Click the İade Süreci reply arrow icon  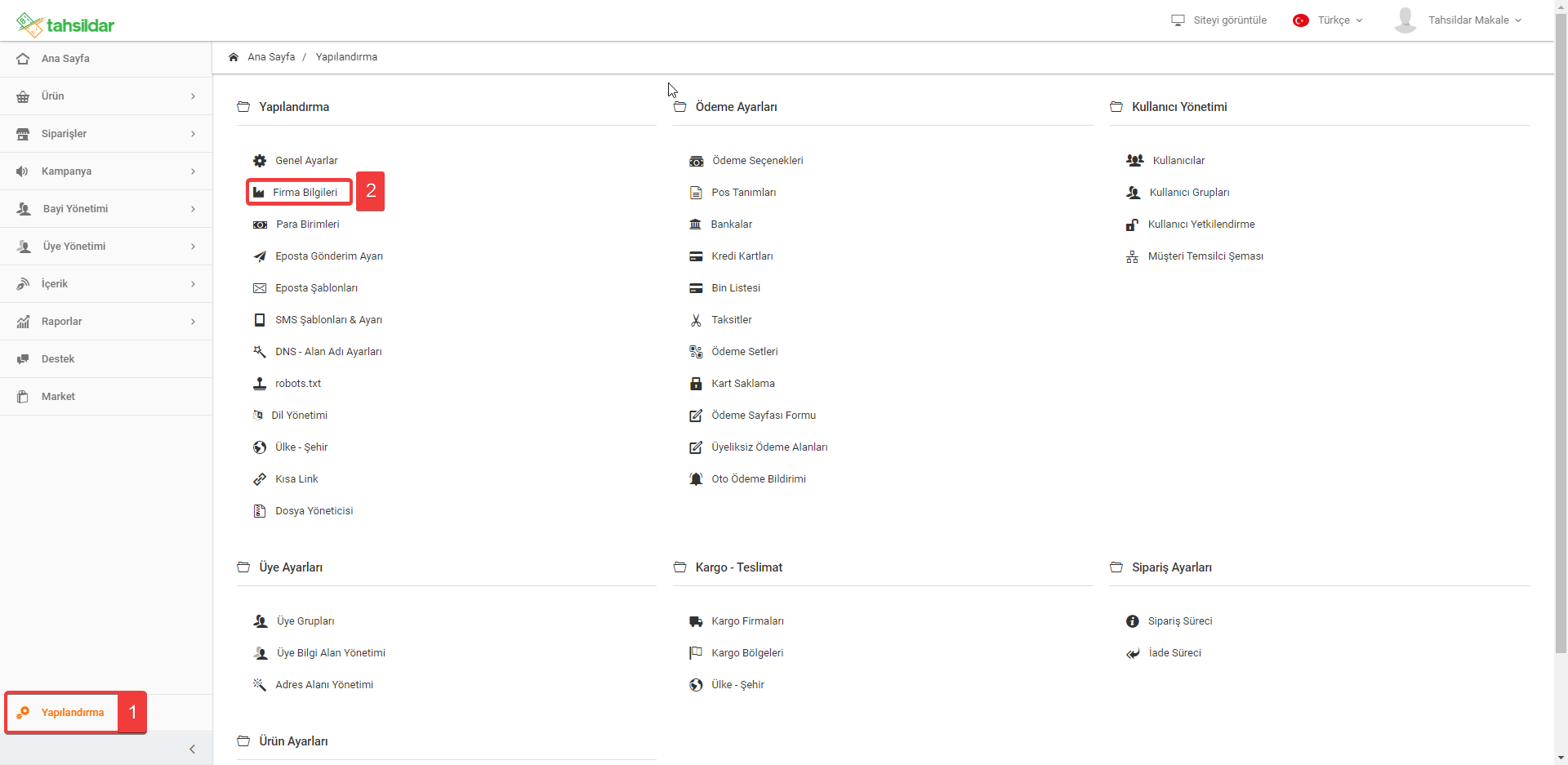pos(1133,653)
